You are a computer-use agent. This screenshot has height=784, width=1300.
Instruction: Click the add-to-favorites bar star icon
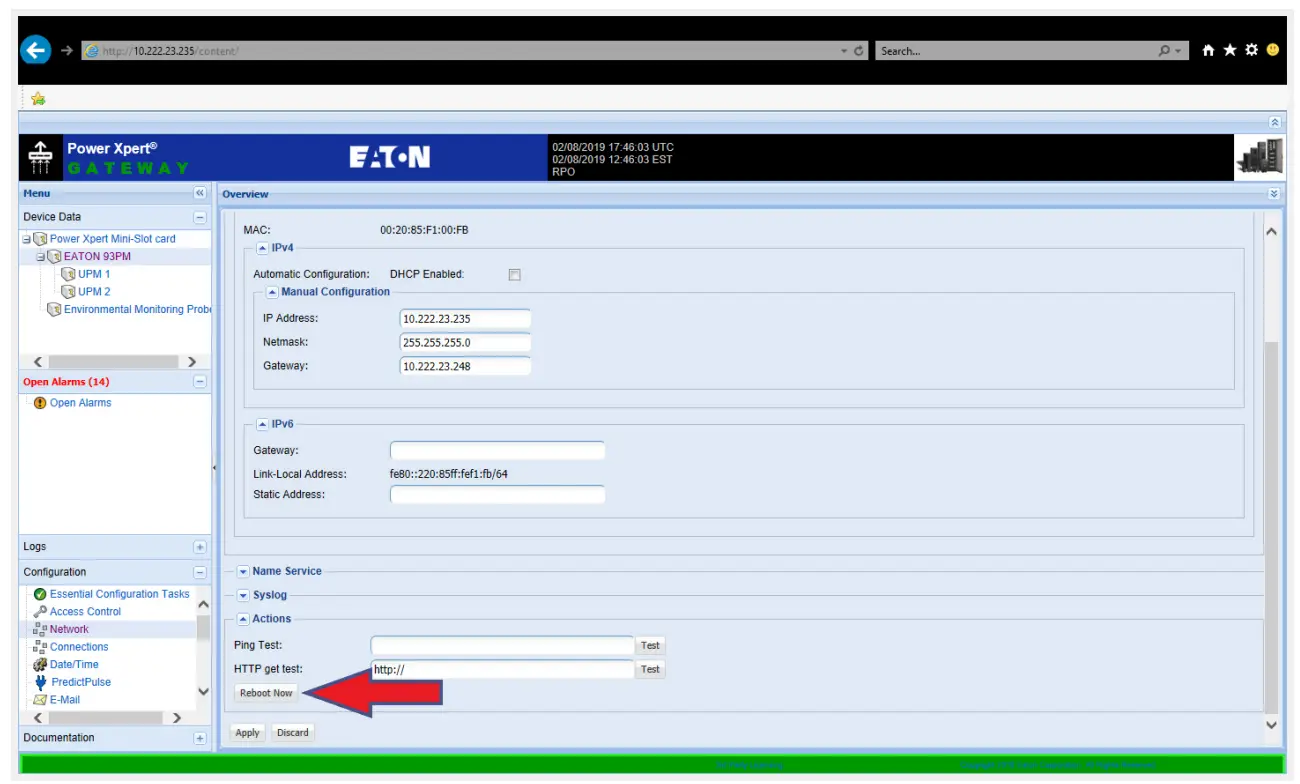pos(38,98)
